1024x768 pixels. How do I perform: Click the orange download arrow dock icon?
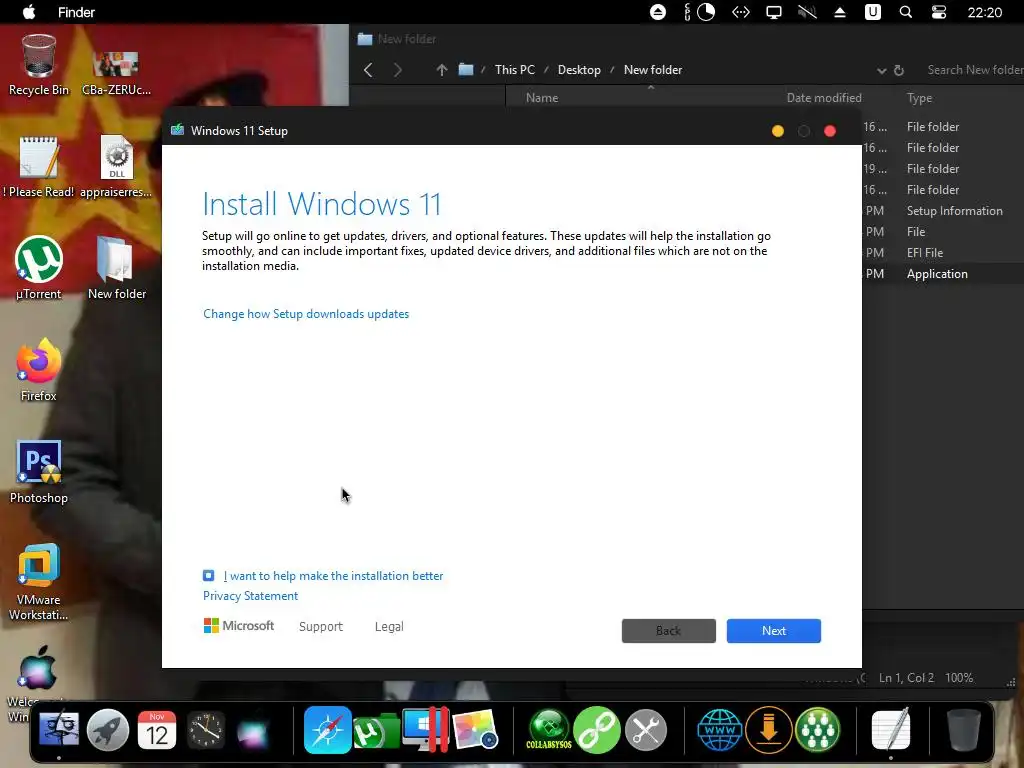tap(769, 729)
